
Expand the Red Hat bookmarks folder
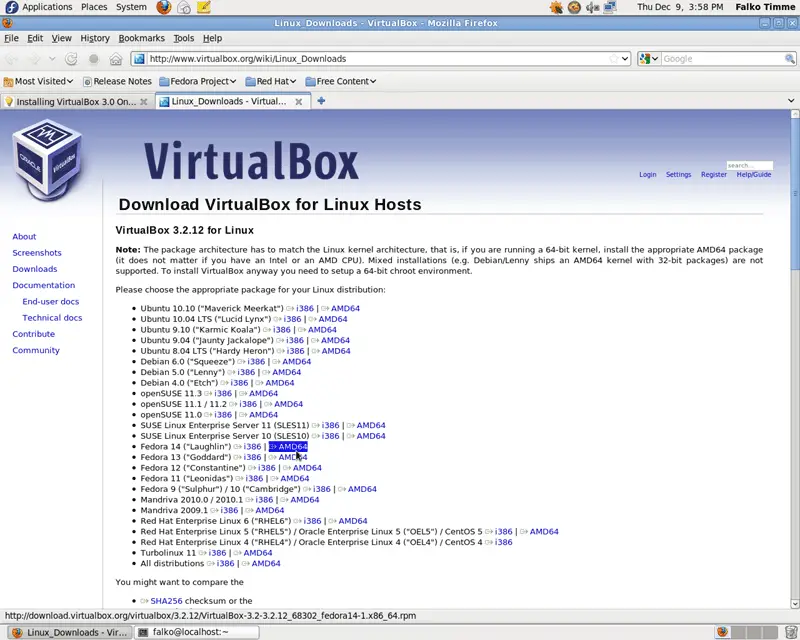click(x=270, y=81)
